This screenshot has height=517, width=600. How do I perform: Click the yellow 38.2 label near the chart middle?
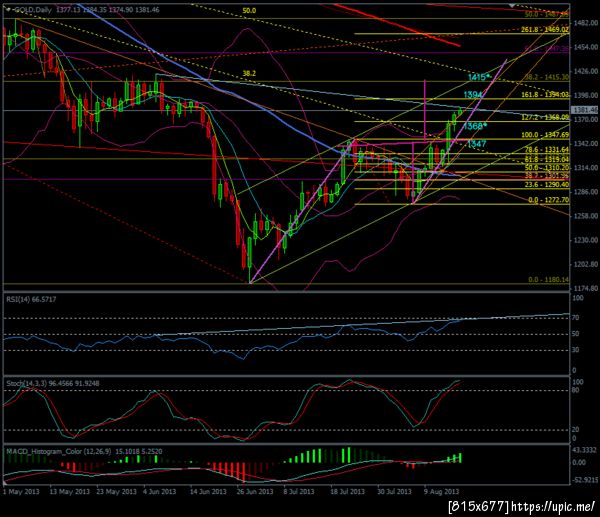[x=249, y=73]
